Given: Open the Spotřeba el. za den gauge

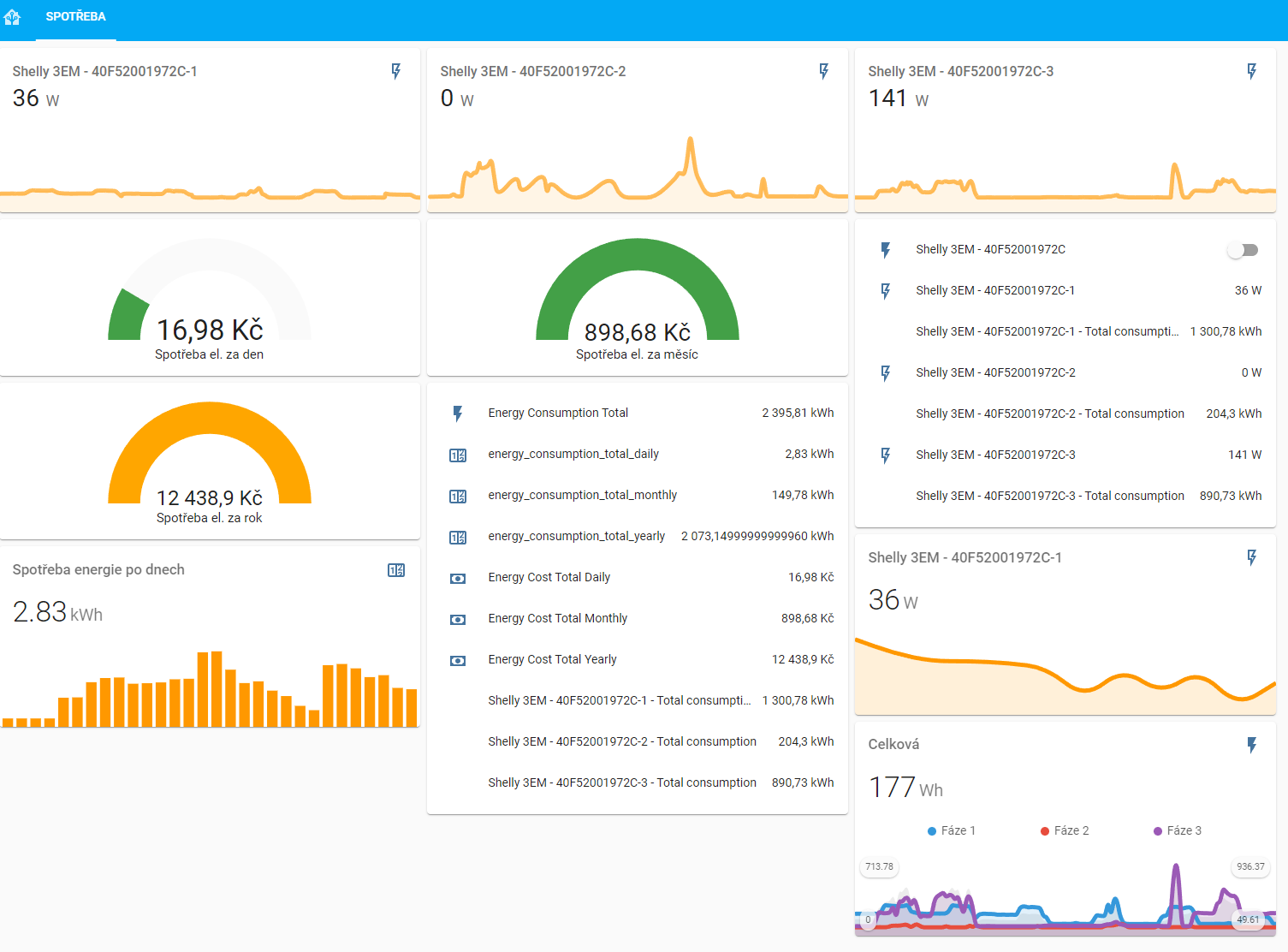Looking at the screenshot, I should (210, 297).
